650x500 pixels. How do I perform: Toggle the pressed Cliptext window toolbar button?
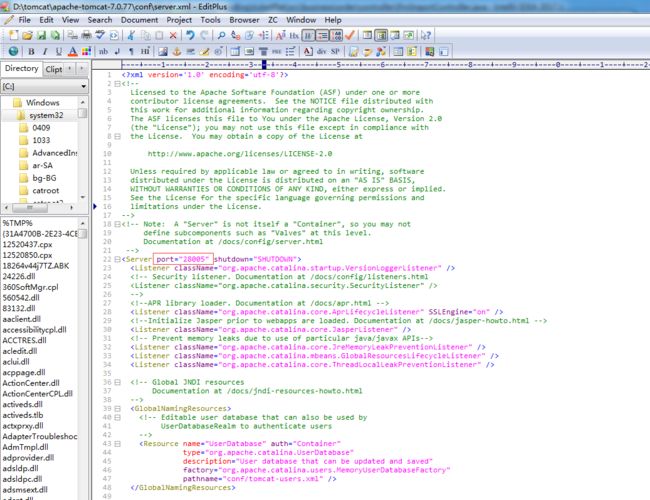pos(381,35)
